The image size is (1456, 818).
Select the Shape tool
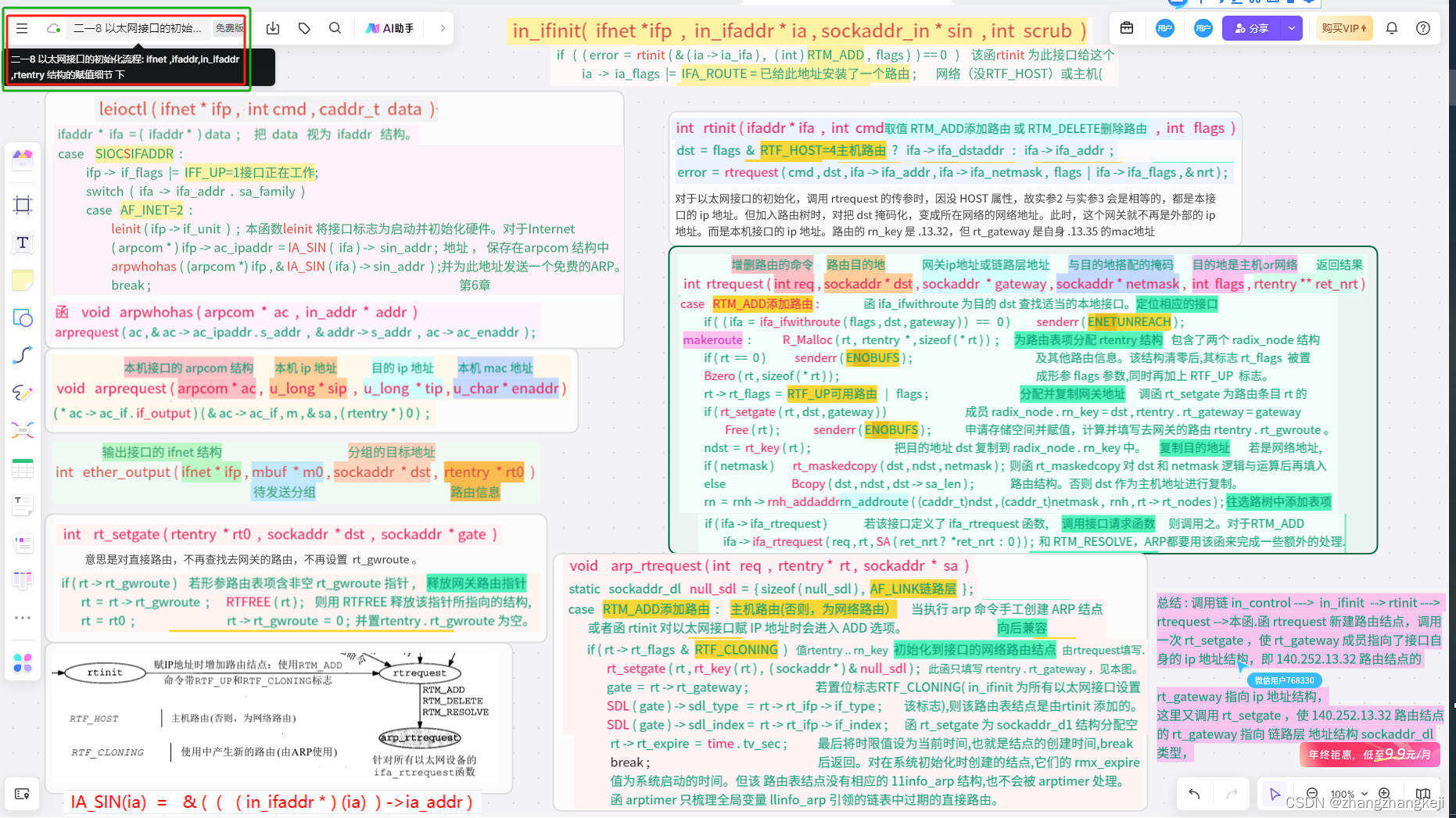coord(23,318)
